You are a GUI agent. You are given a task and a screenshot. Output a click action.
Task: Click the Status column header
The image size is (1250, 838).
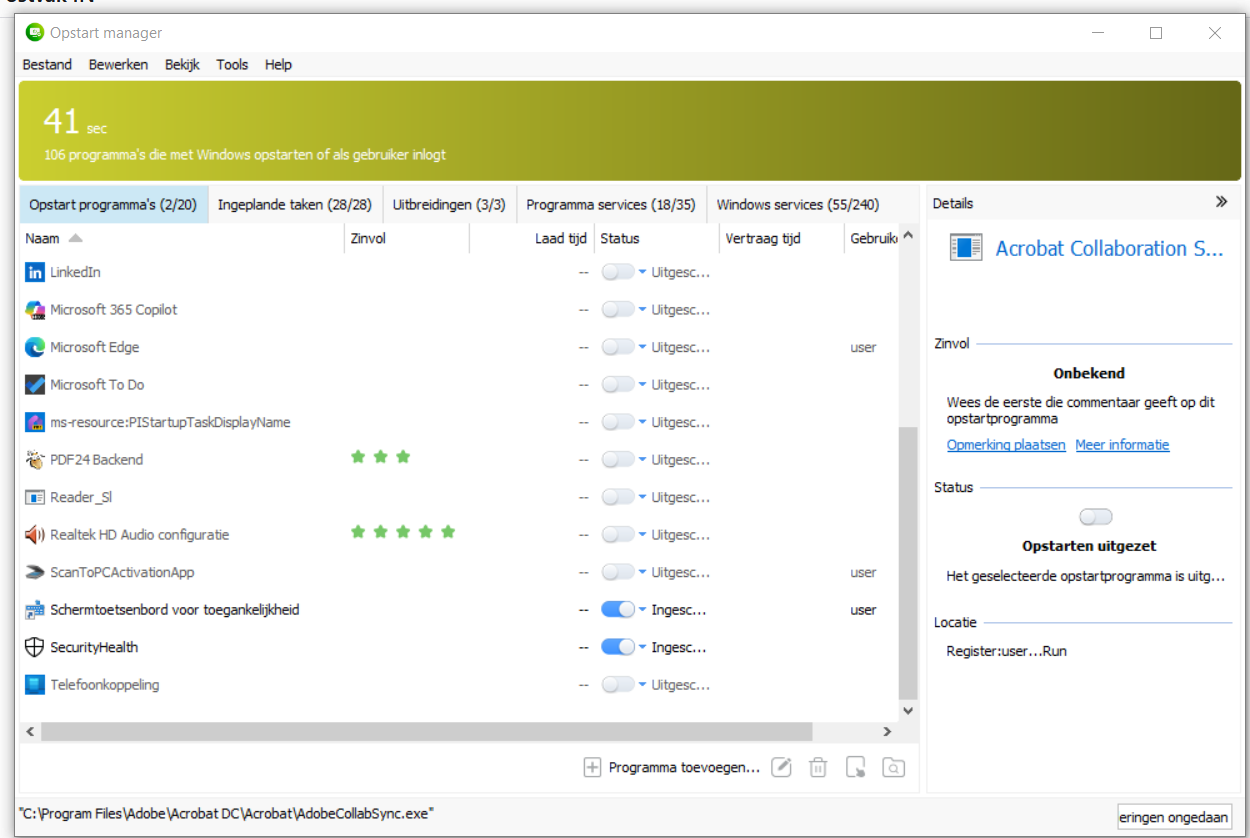[x=656, y=238]
